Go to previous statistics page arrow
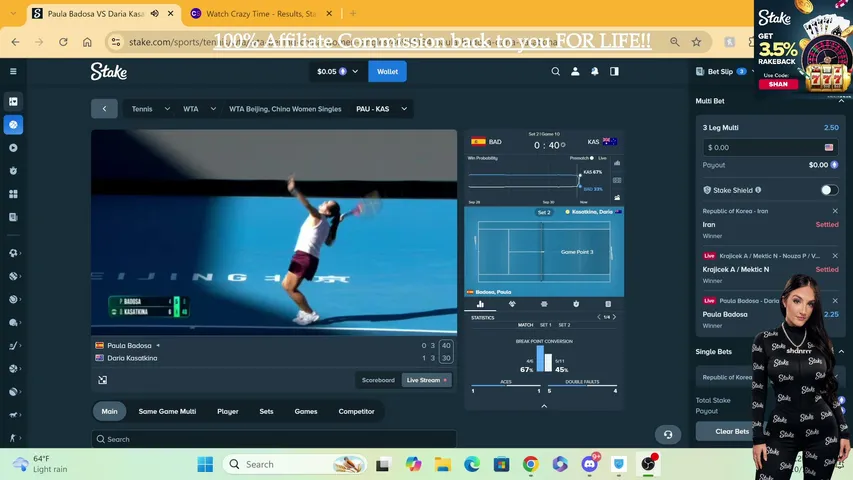Image resolution: width=853 pixels, height=480 pixels. (x=599, y=317)
